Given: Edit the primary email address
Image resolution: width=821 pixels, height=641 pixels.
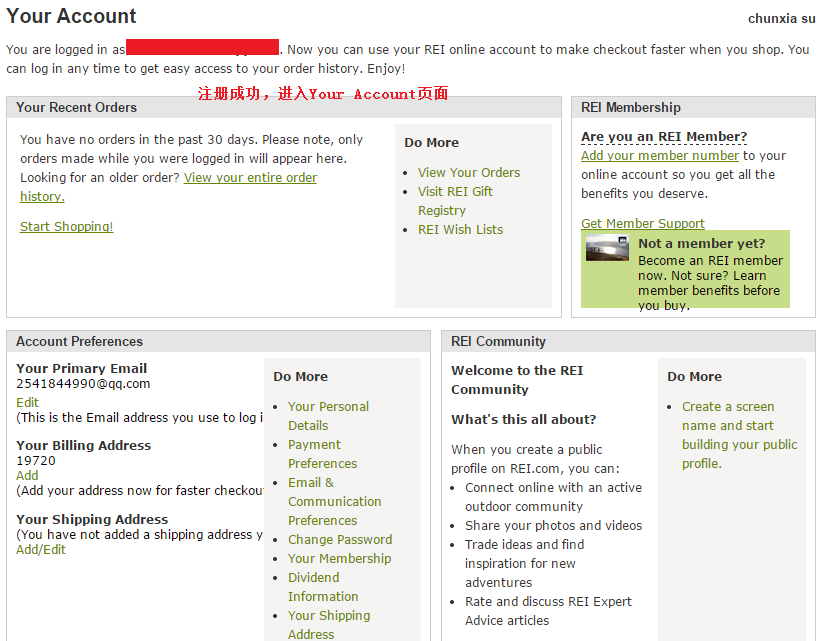Looking at the screenshot, I should tap(27, 403).
